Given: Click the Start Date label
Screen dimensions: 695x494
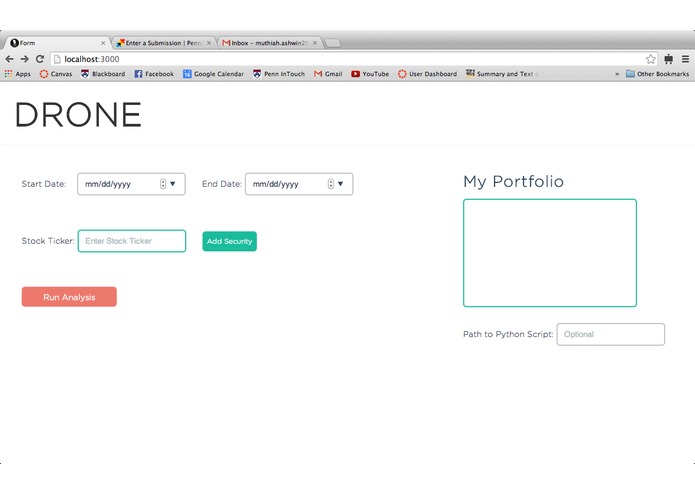Looking at the screenshot, I should 43,184.
